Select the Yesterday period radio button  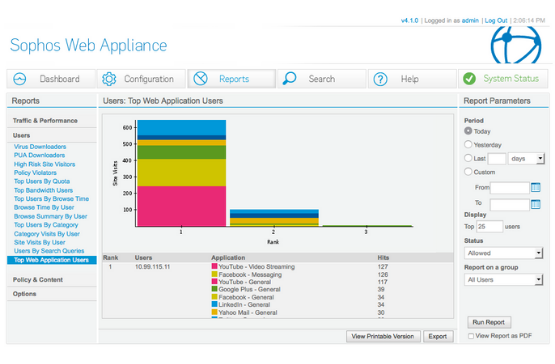468,144
